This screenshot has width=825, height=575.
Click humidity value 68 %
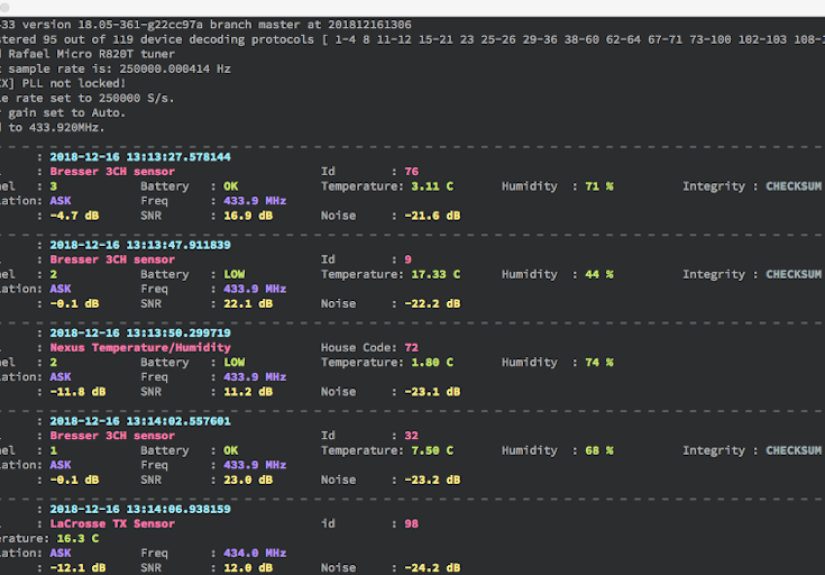coord(599,450)
